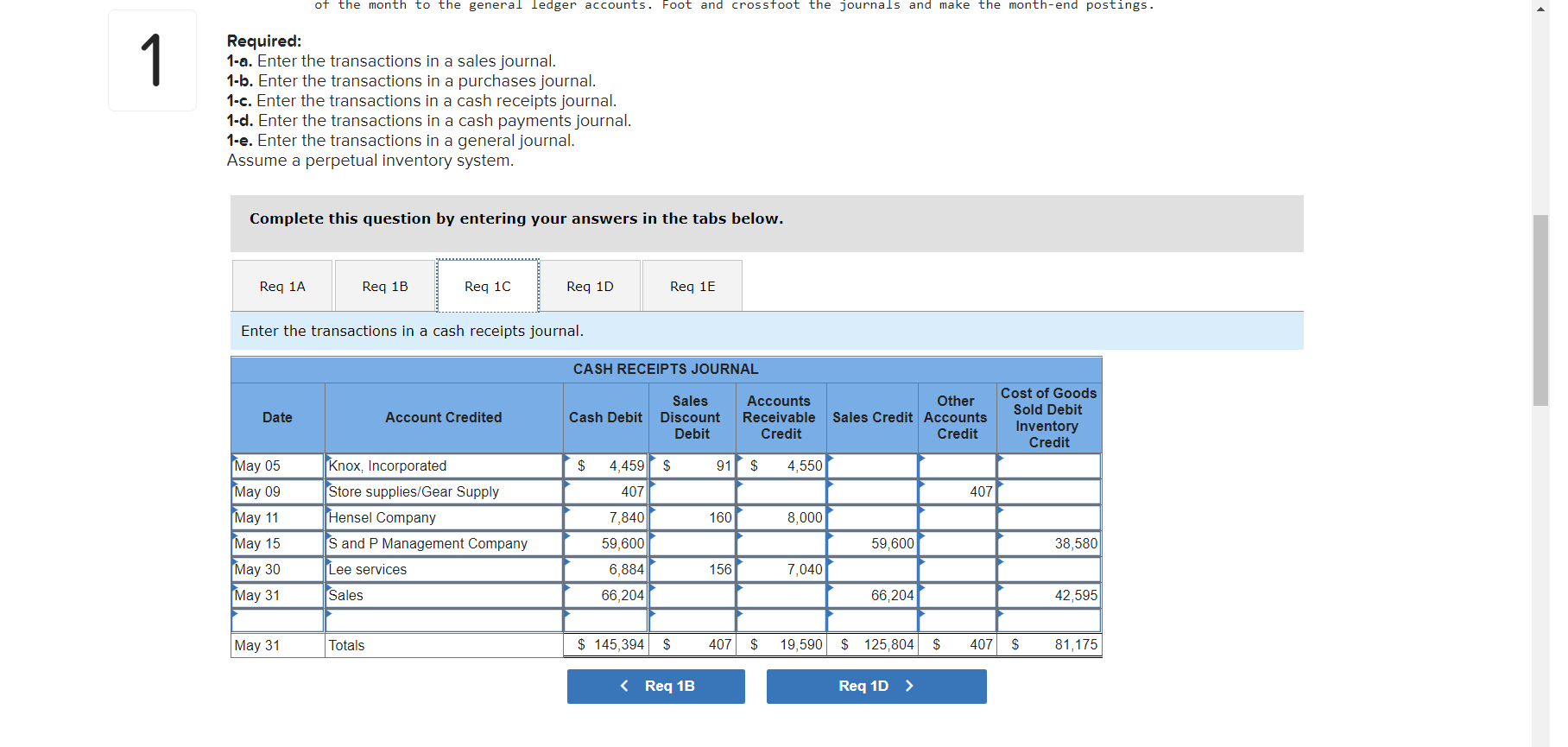Click the vertical scrollbar thumb
Screen dimensions: 1568x747
1541,310
